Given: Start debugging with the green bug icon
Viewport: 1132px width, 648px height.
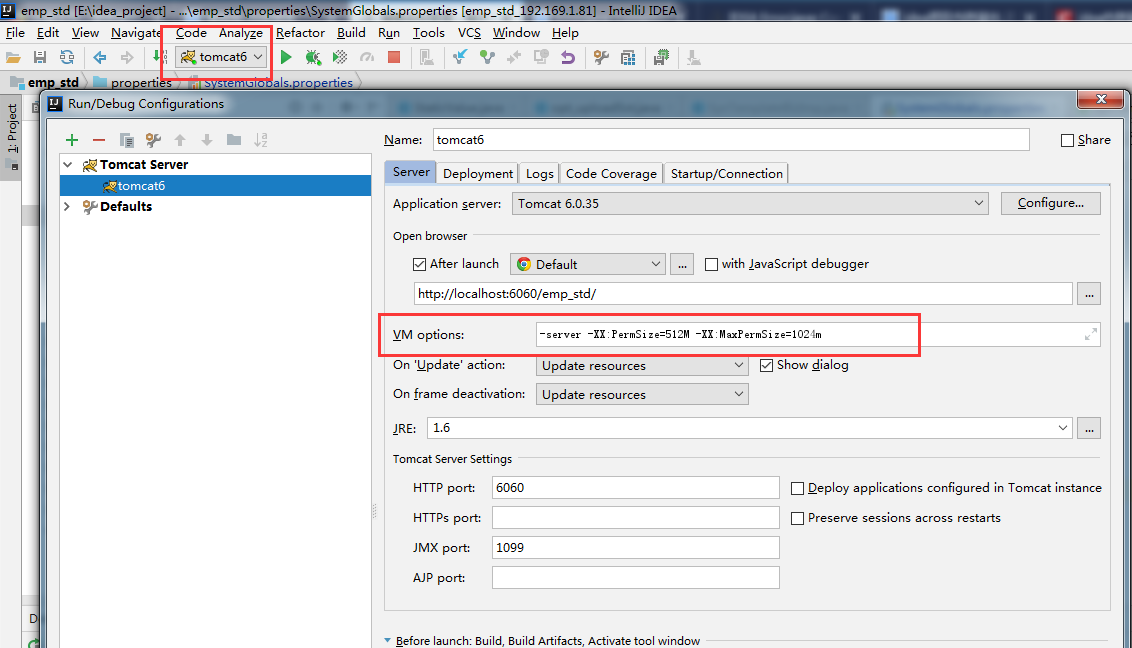Looking at the screenshot, I should click(313, 58).
